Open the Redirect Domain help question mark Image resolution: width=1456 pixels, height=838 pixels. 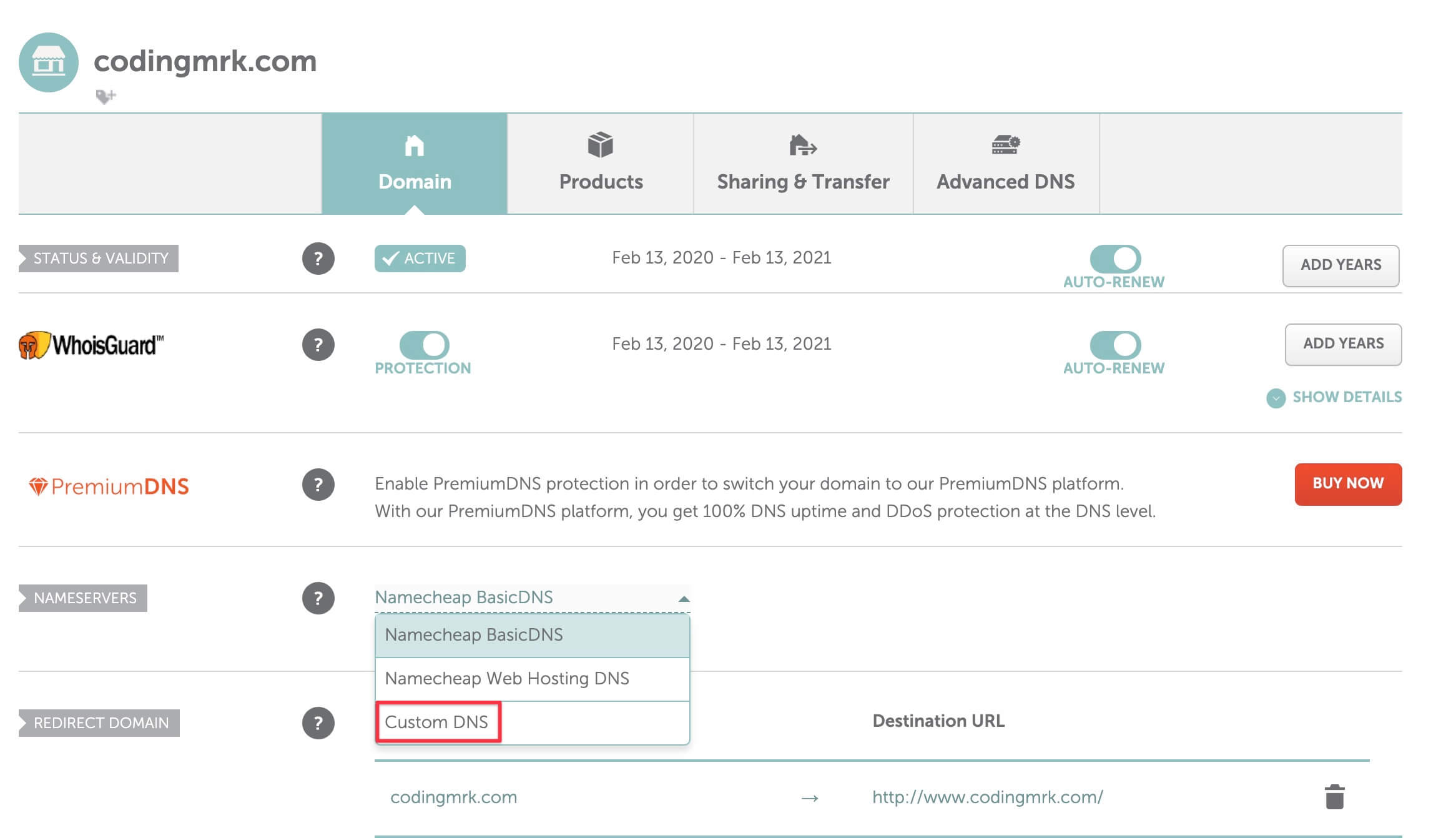coord(318,723)
